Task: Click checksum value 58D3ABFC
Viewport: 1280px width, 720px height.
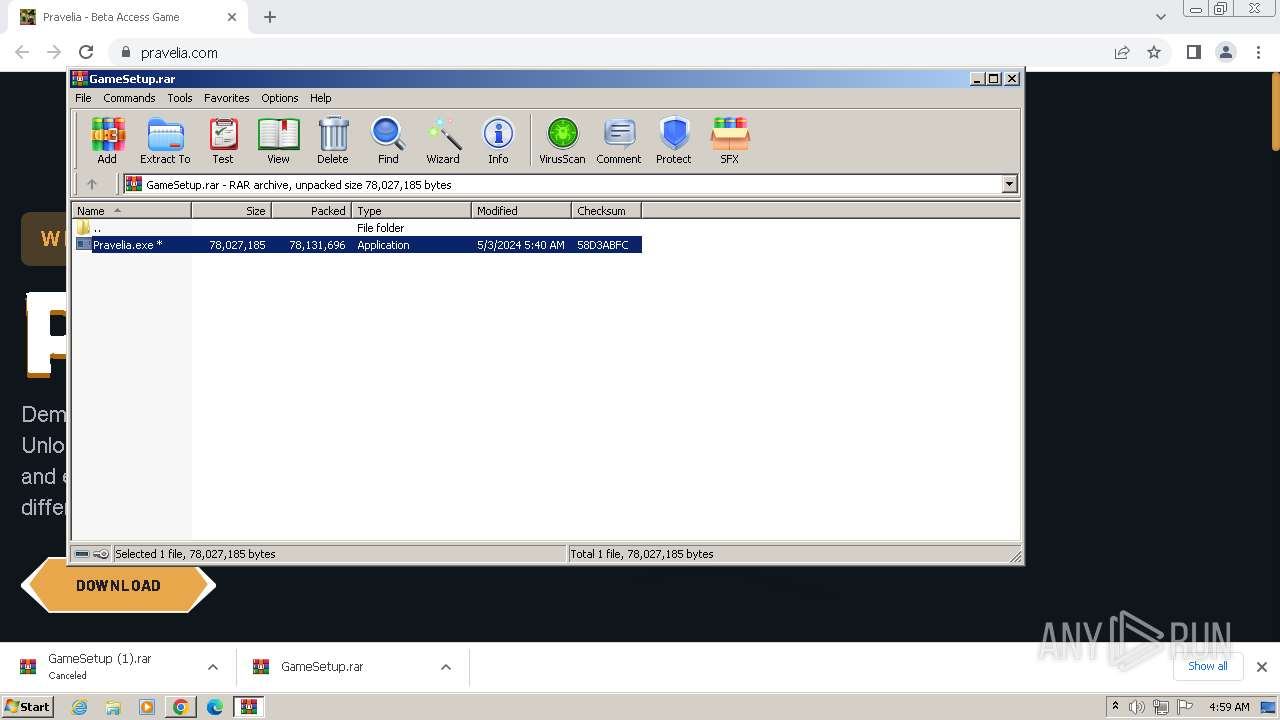Action: 603,245
